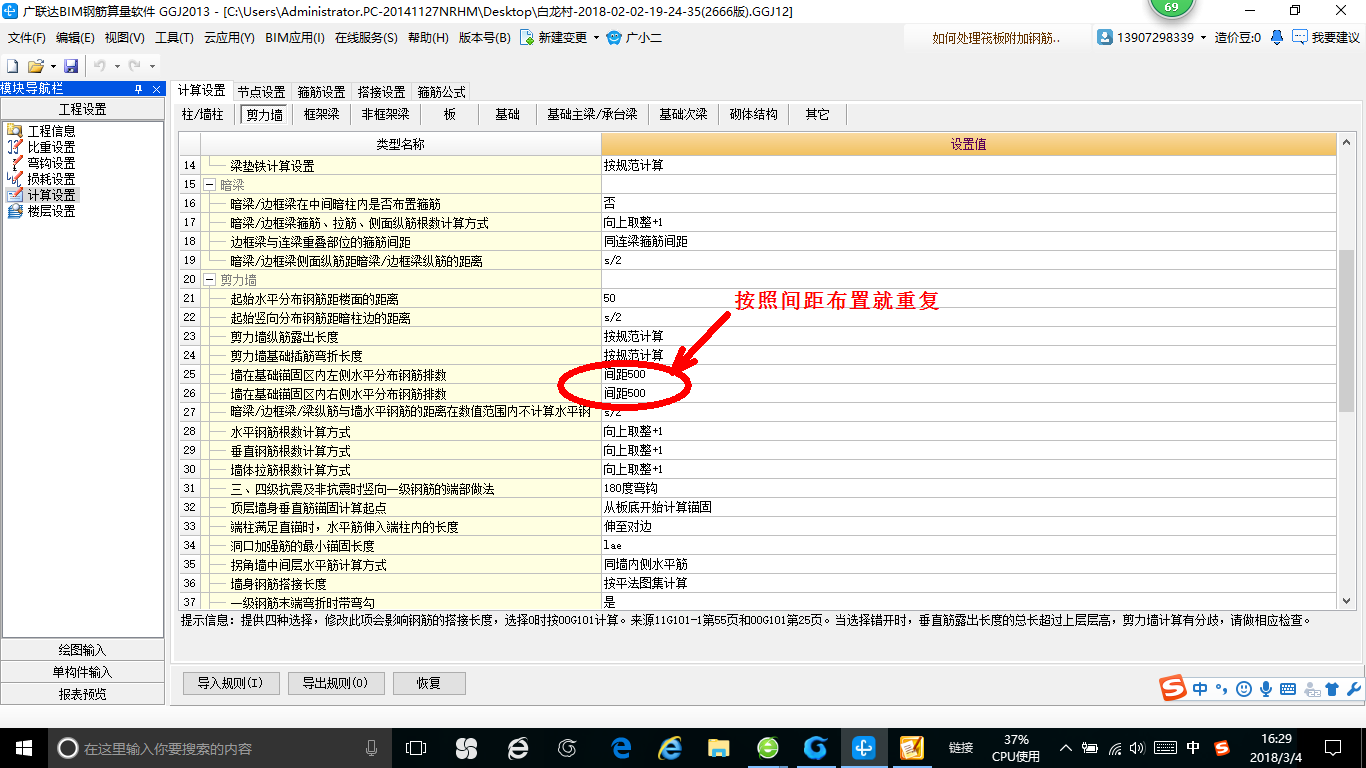Open Internet Explorer from taskbar

670,747
